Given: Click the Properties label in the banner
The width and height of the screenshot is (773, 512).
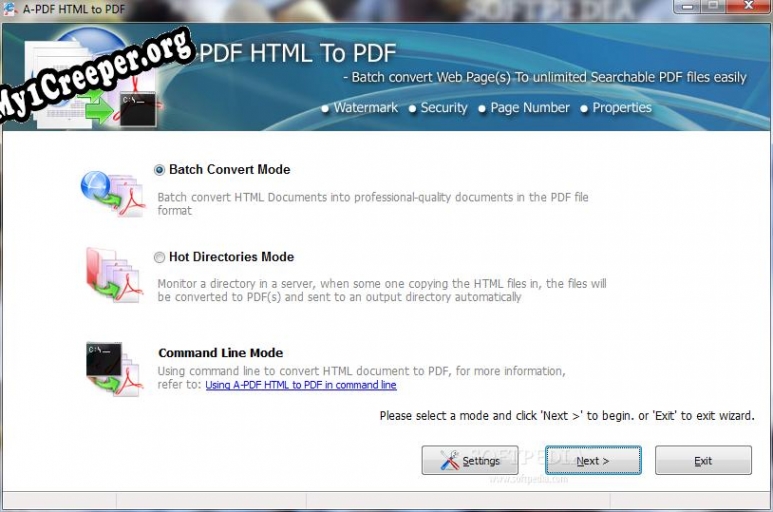Looking at the screenshot, I should click(x=621, y=108).
